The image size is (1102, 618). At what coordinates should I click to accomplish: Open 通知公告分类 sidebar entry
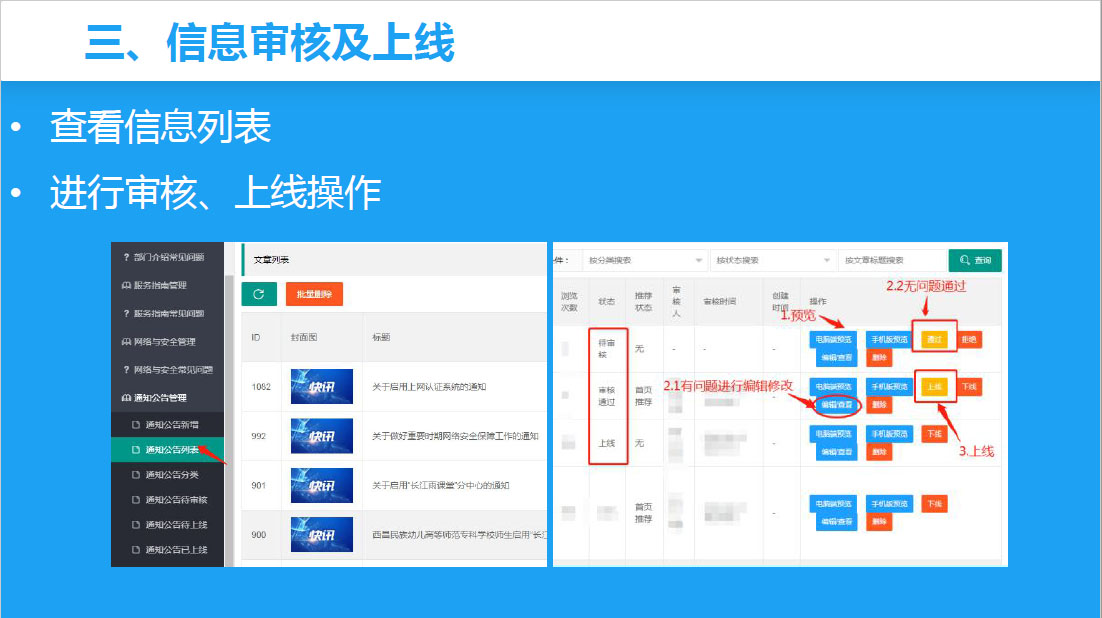click(x=171, y=474)
